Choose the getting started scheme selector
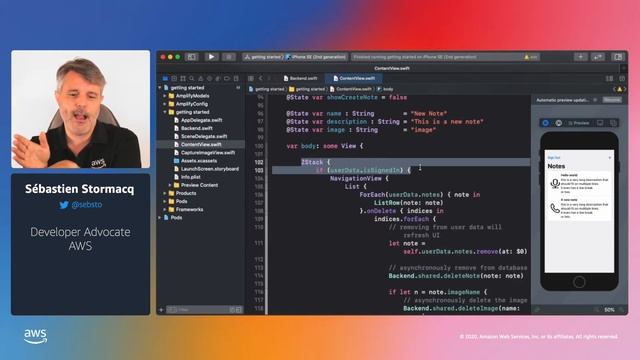This screenshot has width=640, height=360. [263, 57]
